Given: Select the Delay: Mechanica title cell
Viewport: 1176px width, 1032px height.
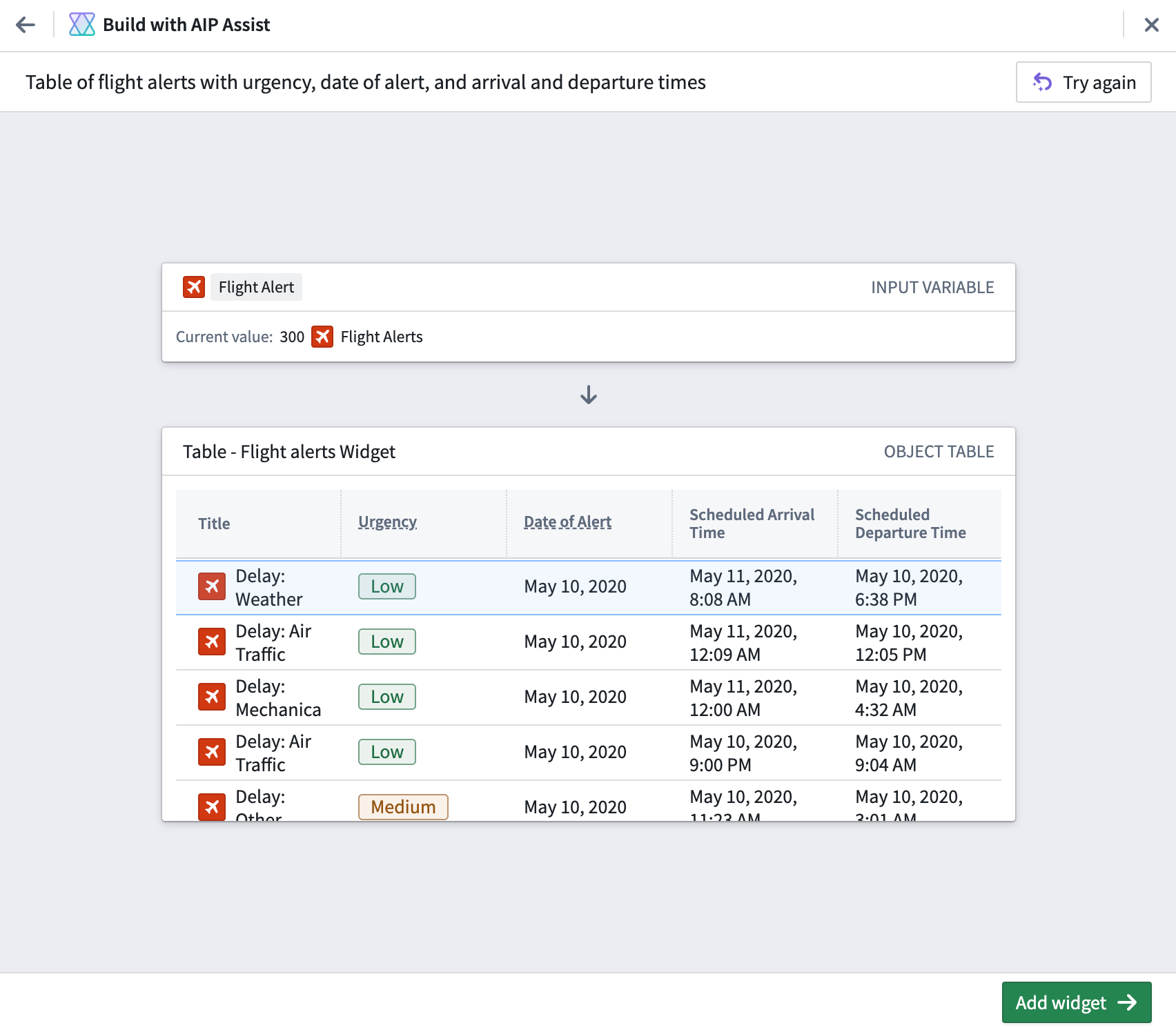Looking at the screenshot, I should (x=278, y=697).
